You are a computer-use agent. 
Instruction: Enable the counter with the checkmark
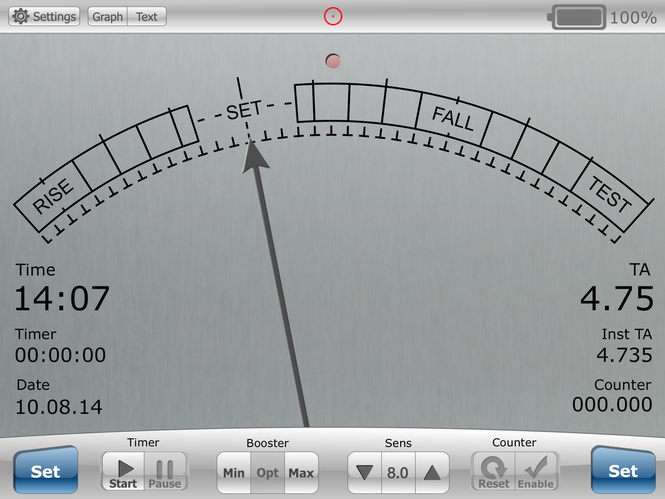[535, 471]
